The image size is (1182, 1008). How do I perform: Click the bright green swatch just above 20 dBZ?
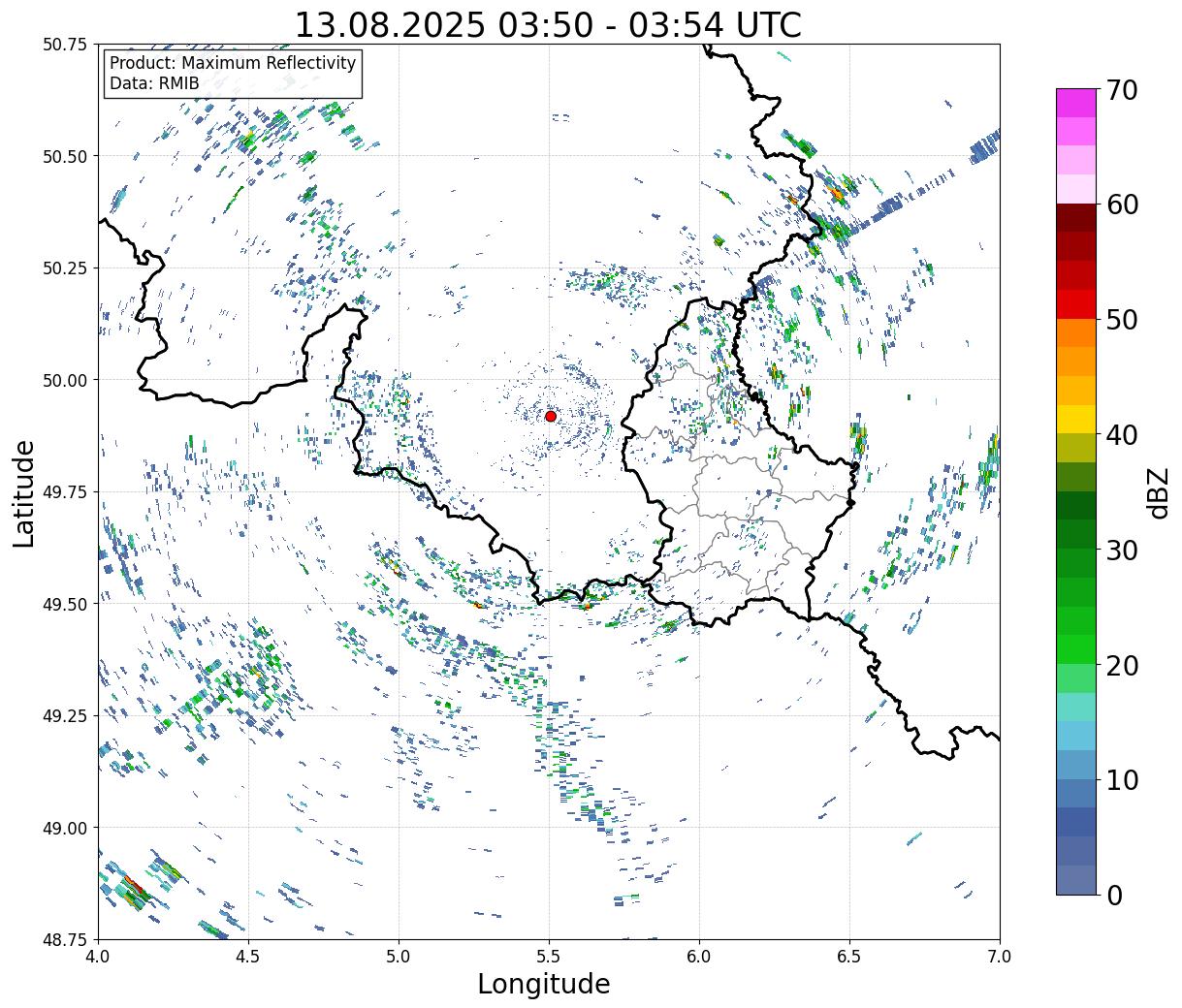click(1076, 648)
